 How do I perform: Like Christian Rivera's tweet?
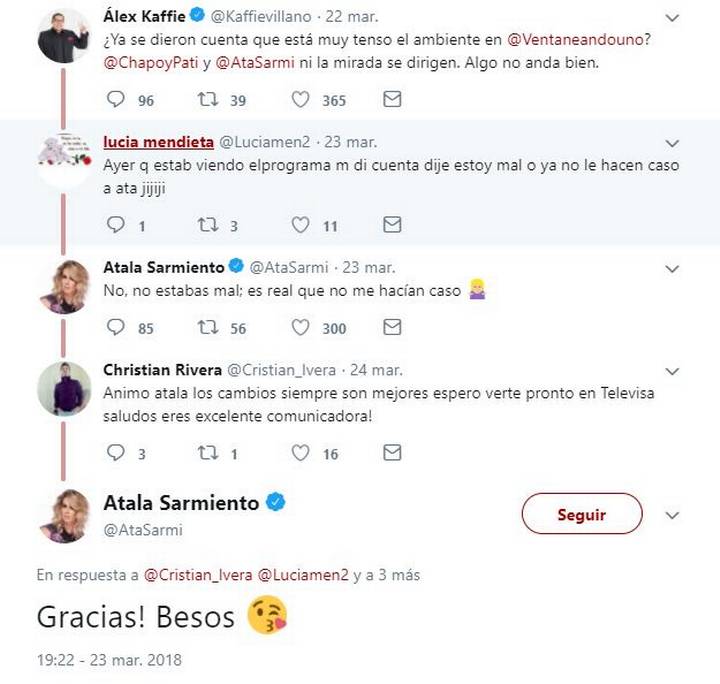pos(302,453)
